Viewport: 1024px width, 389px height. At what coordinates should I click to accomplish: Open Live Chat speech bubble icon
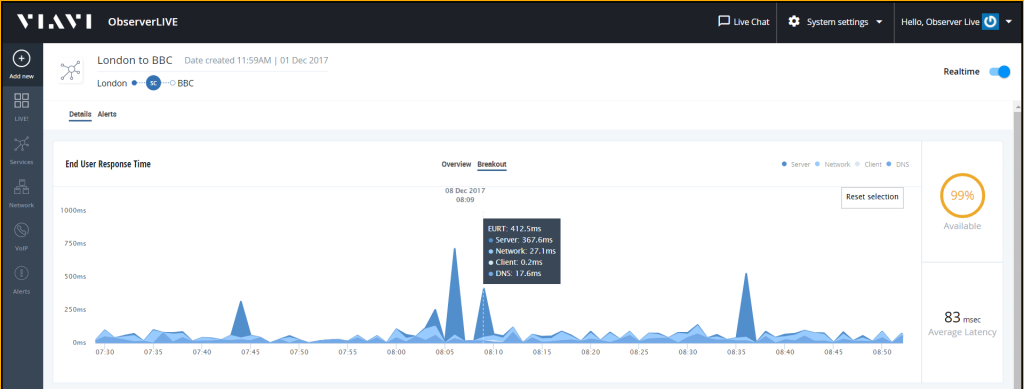click(723, 21)
